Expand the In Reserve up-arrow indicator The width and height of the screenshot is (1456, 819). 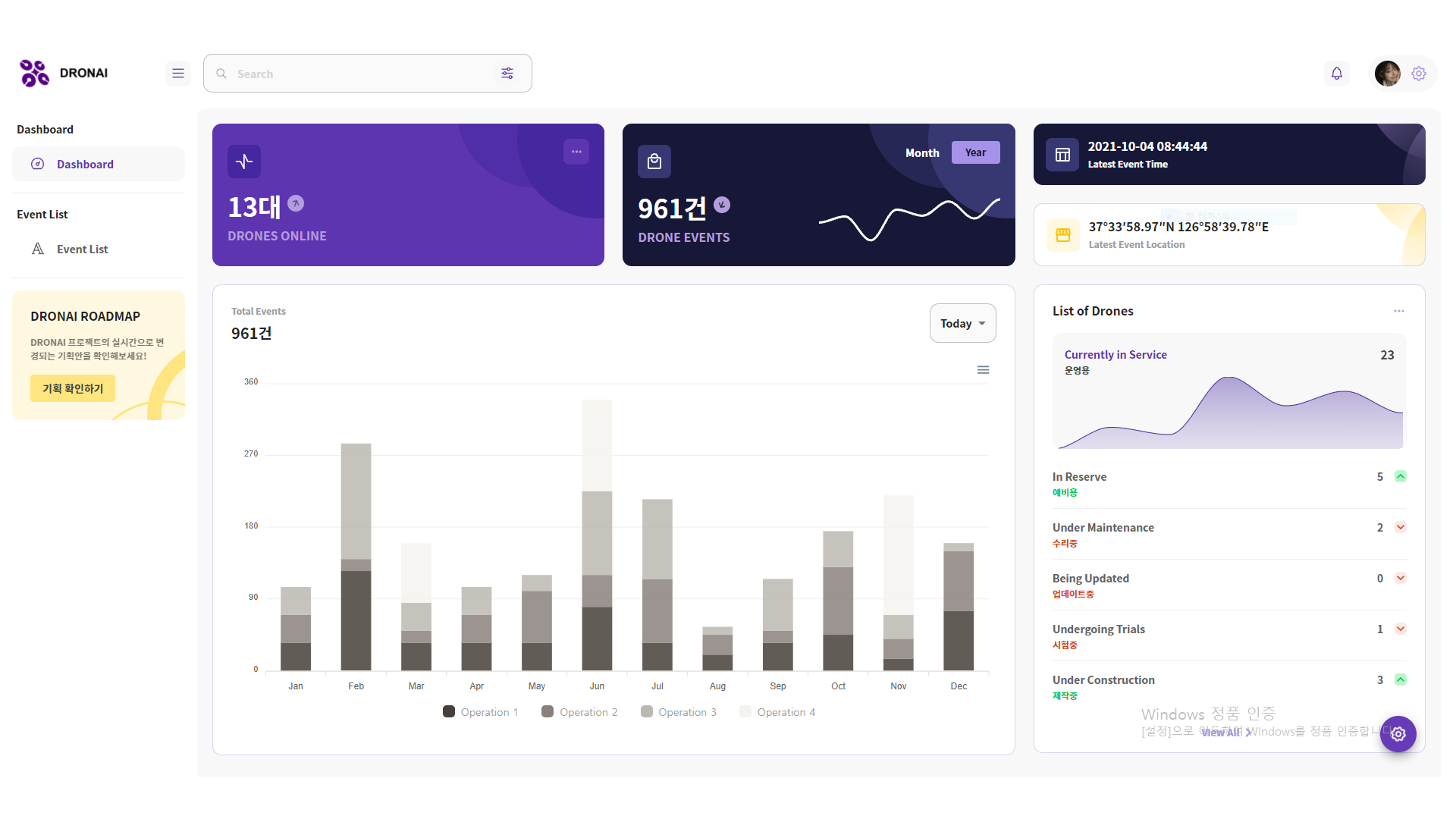click(1401, 476)
